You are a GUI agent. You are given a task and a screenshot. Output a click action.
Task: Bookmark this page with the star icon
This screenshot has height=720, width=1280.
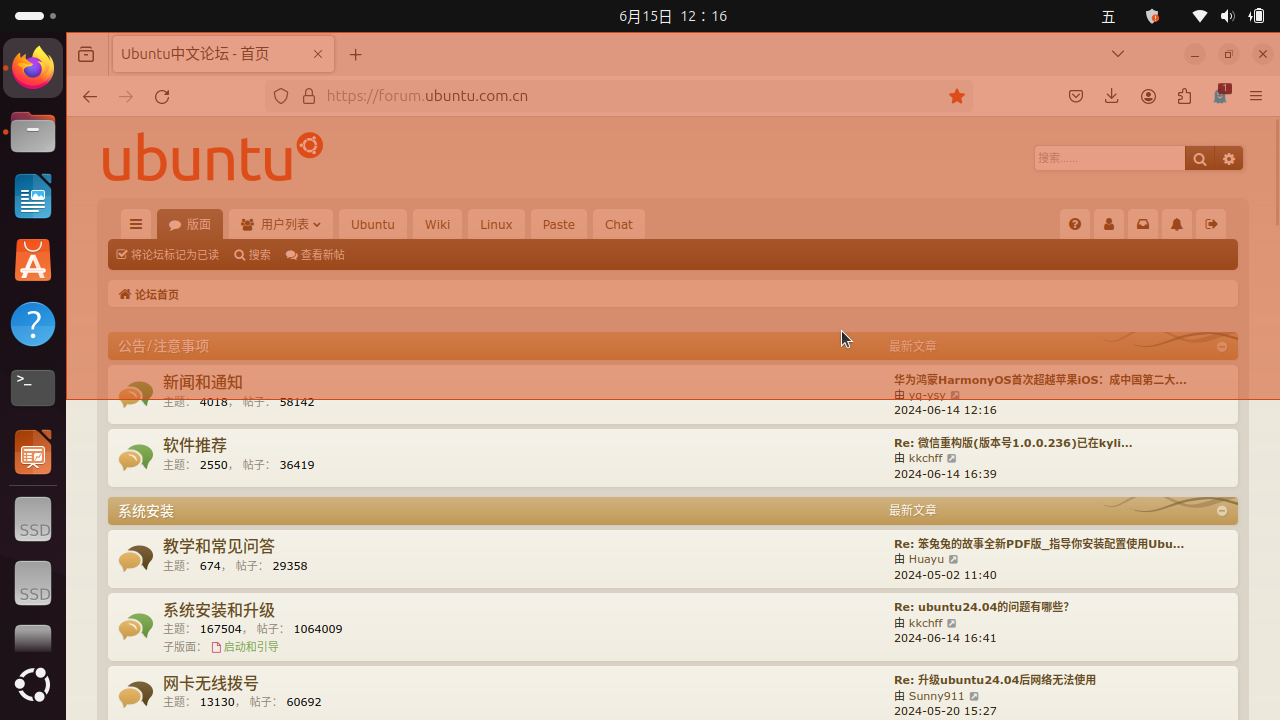(x=957, y=96)
